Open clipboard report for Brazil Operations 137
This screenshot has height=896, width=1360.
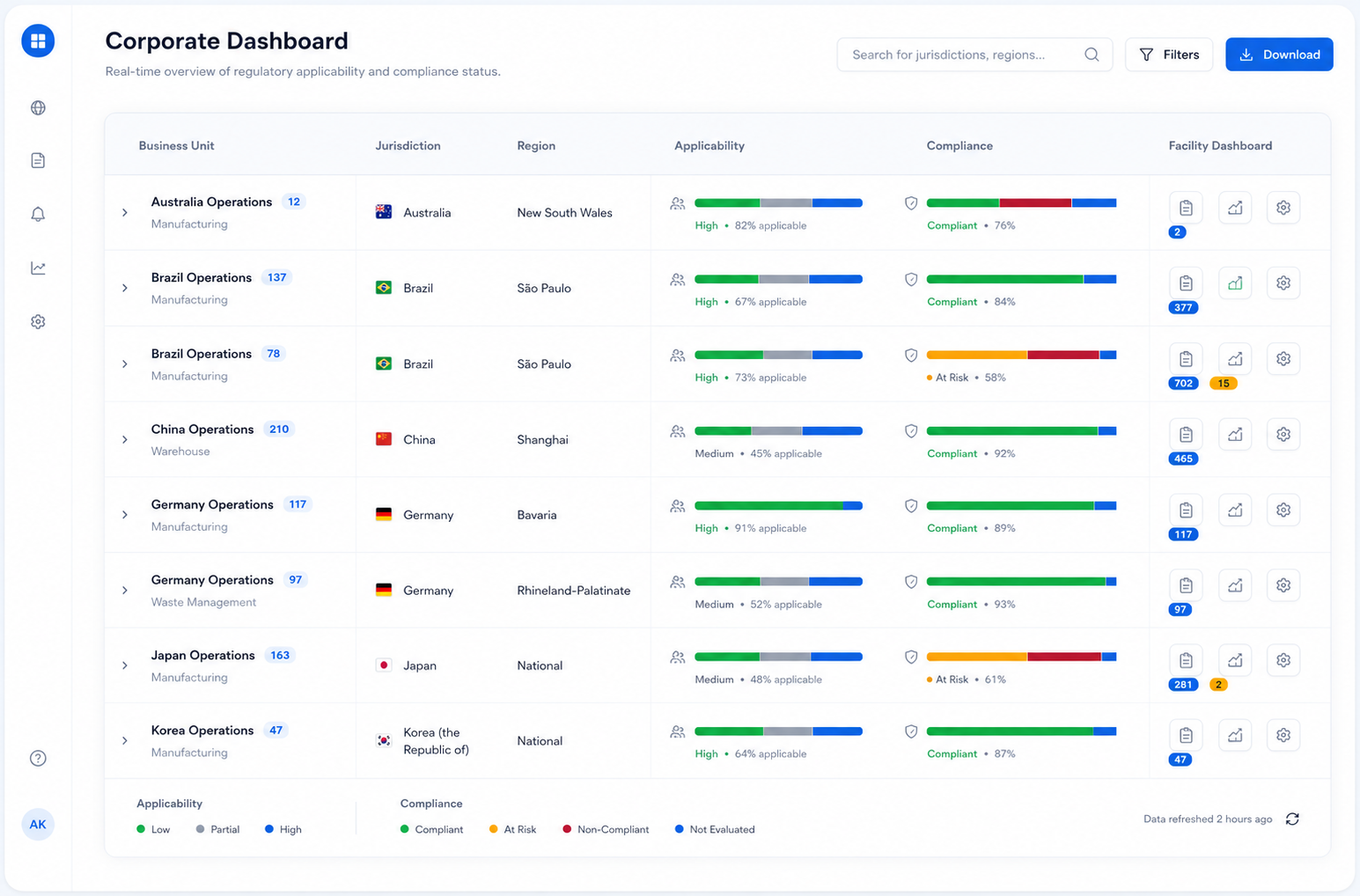(1186, 283)
